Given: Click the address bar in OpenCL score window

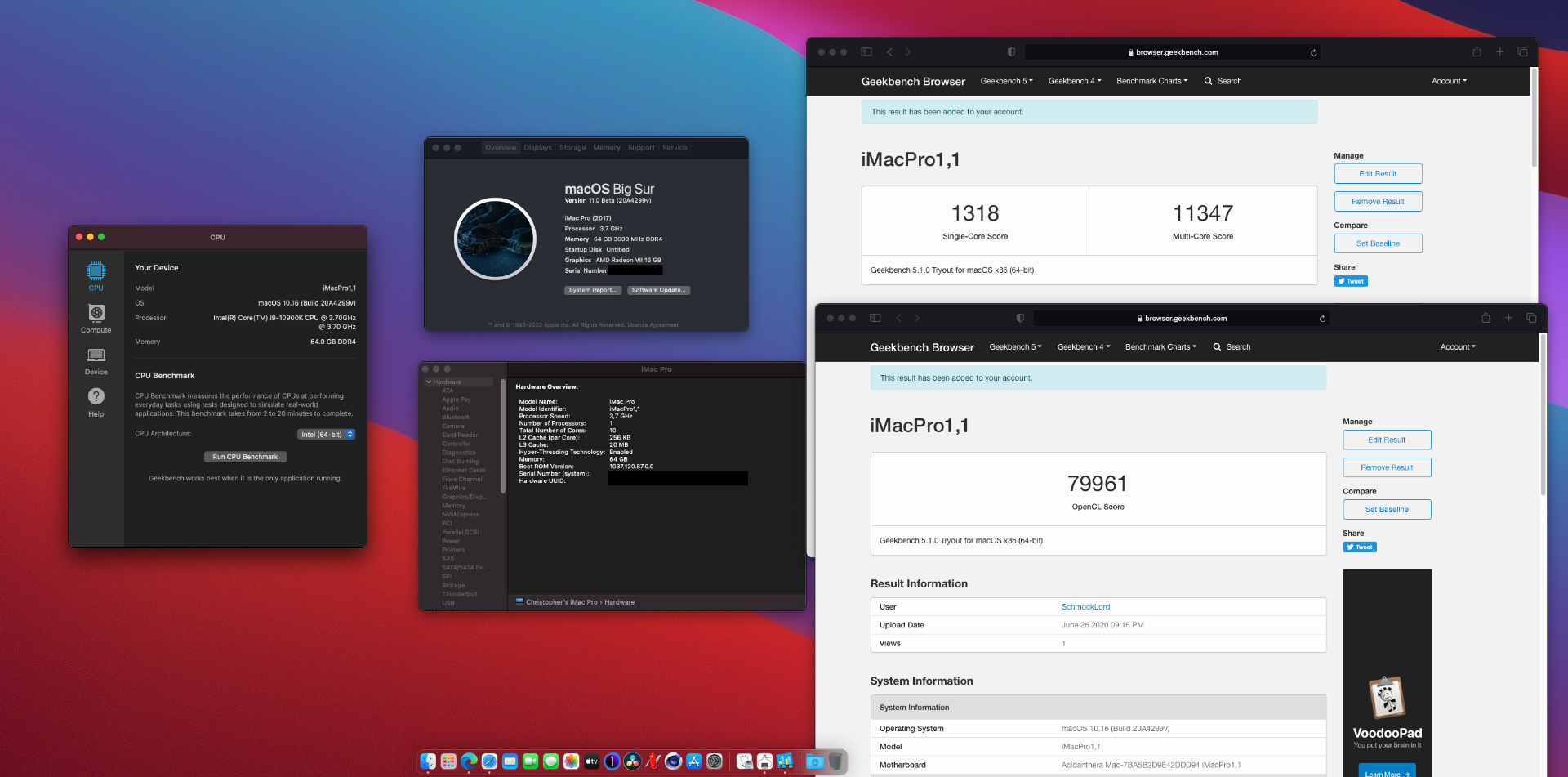Looking at the screenshot, I should (1181, 319).
